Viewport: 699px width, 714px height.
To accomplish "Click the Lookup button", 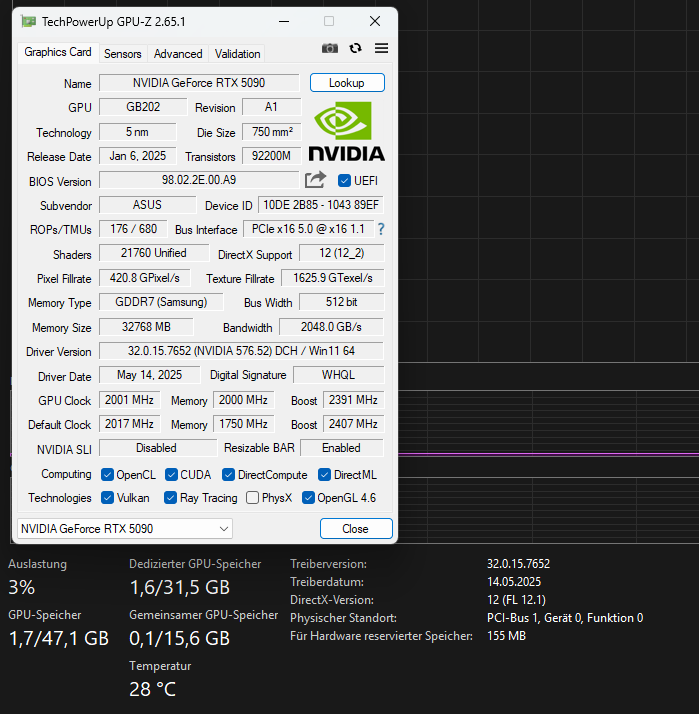I will [x=347, y=83].
